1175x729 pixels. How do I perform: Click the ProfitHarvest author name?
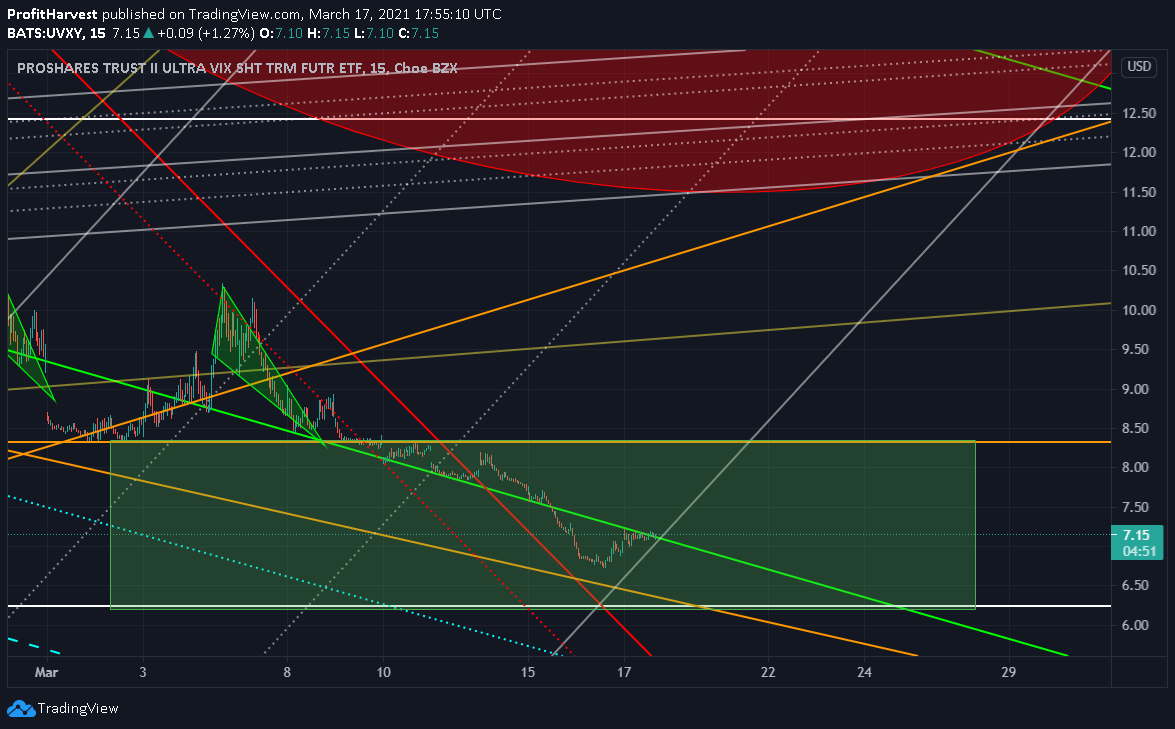(52, 14)
